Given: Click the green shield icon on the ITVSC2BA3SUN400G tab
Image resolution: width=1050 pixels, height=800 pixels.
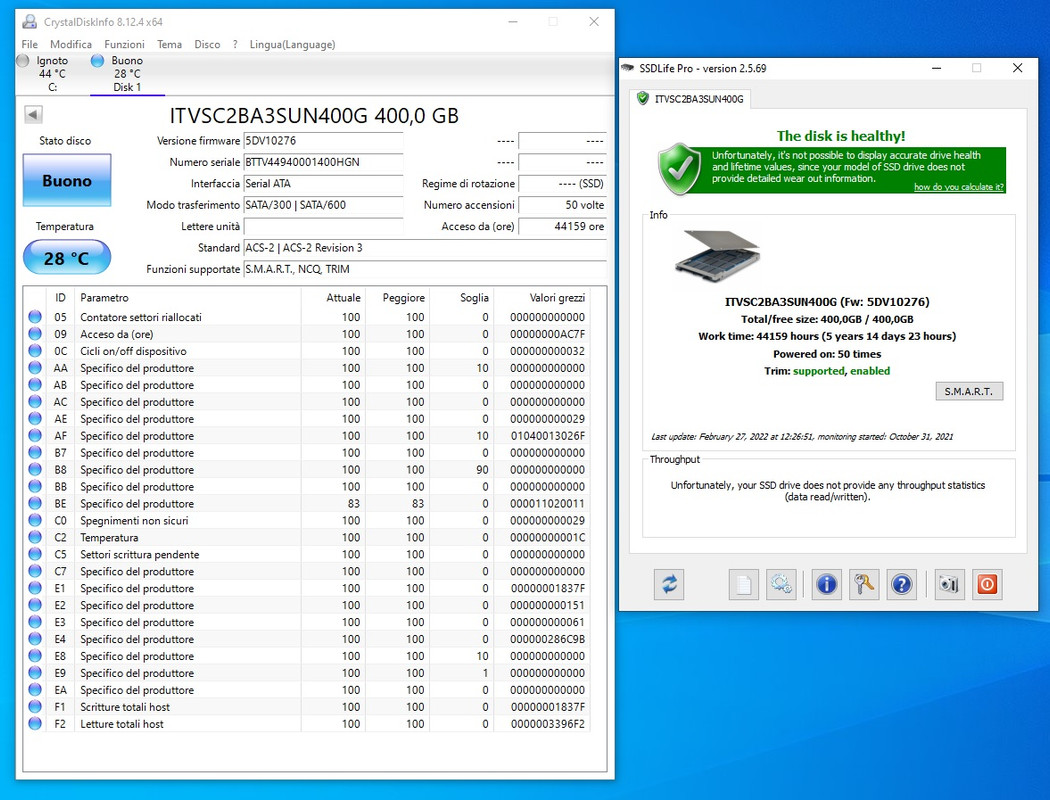Looking at the screenshot, I should point(643,98).
